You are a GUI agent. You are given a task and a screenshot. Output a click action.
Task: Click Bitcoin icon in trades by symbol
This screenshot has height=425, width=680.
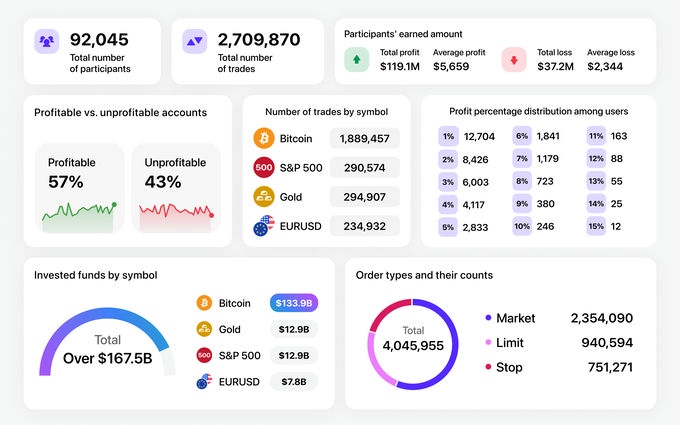click(x=264, y=138)
